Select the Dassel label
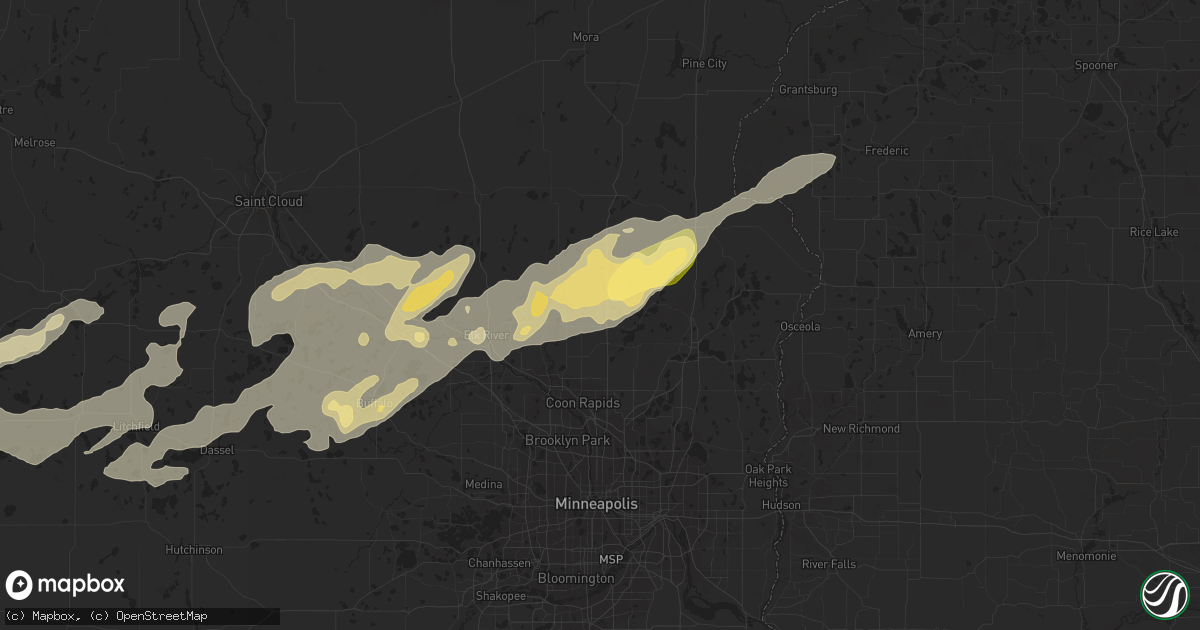This screenshot has height=630, width=1200. pos(217,450)
